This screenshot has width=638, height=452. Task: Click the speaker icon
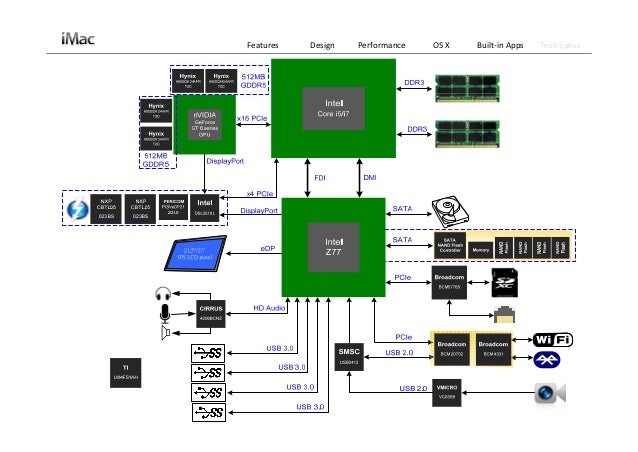point(165,332)
